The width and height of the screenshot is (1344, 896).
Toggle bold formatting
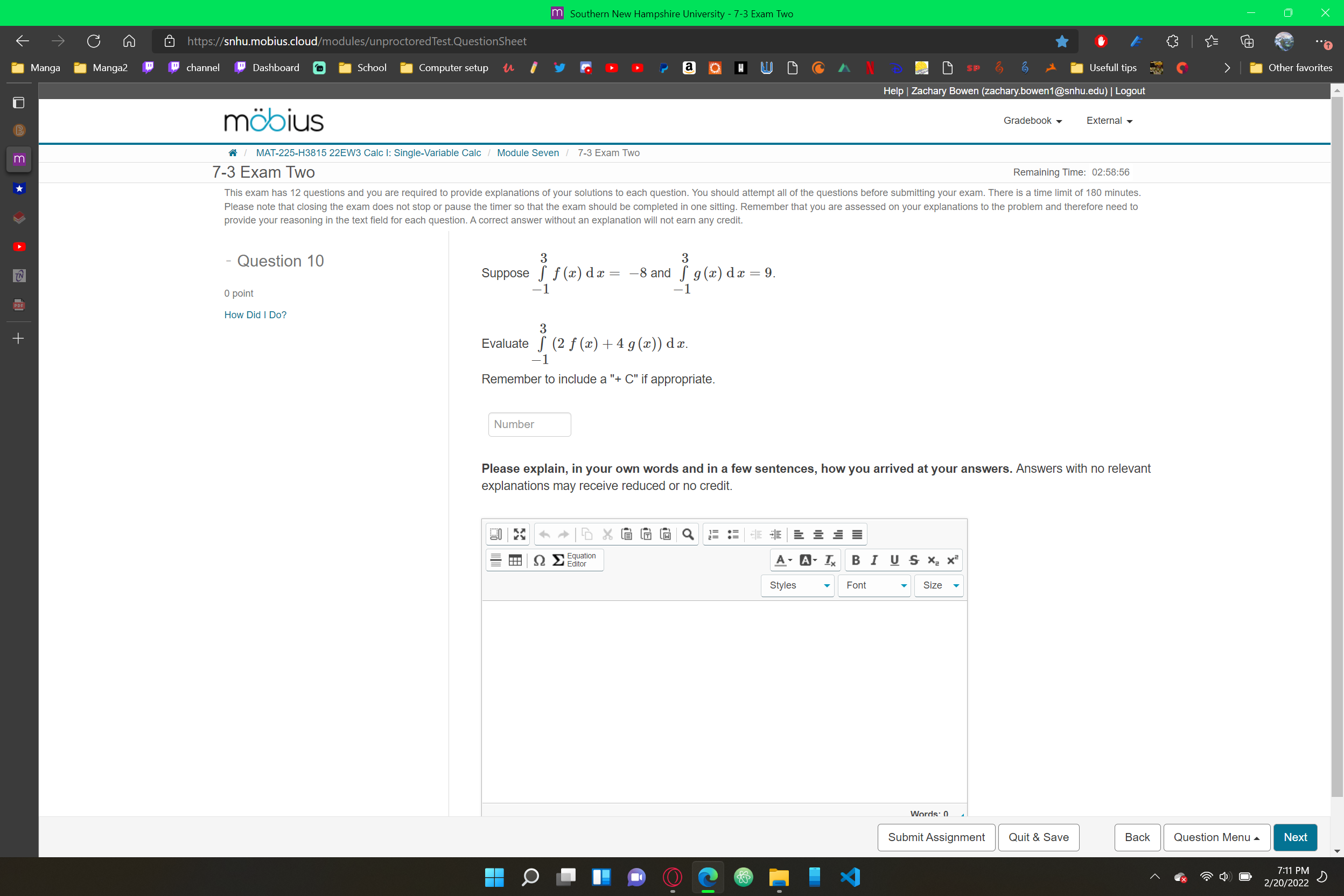[856, 561]
